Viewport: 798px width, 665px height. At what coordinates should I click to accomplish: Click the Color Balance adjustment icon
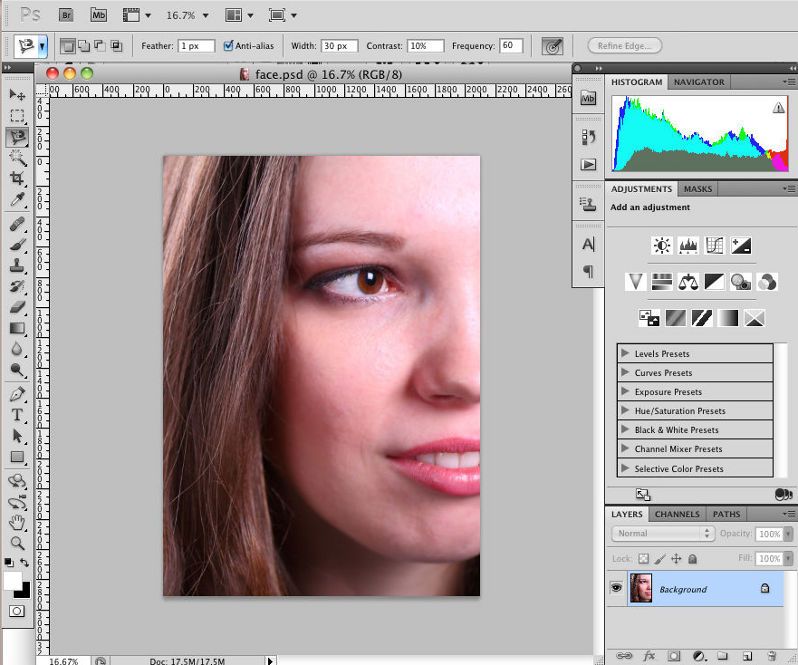(688, 282)
